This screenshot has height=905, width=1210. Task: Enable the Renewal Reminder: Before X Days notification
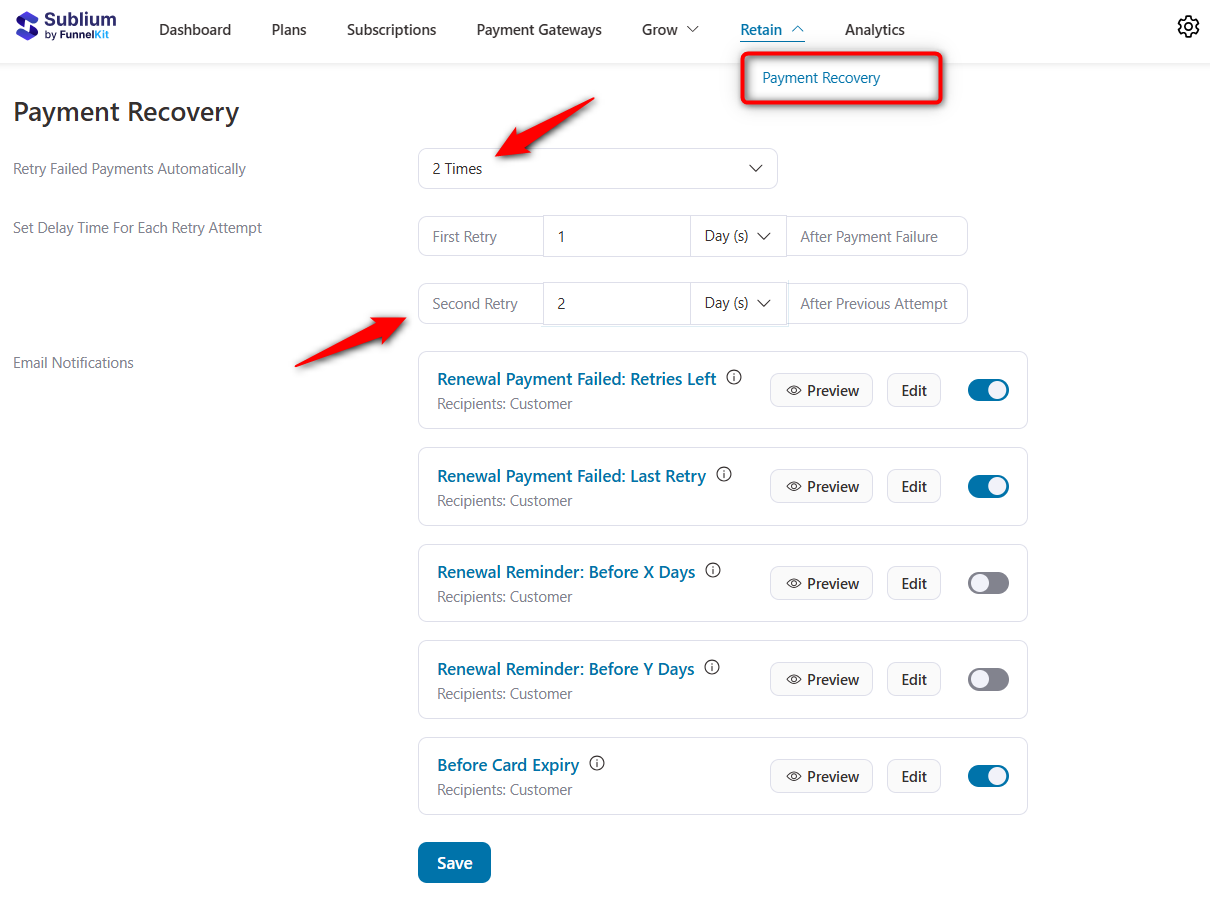point(988,583)
